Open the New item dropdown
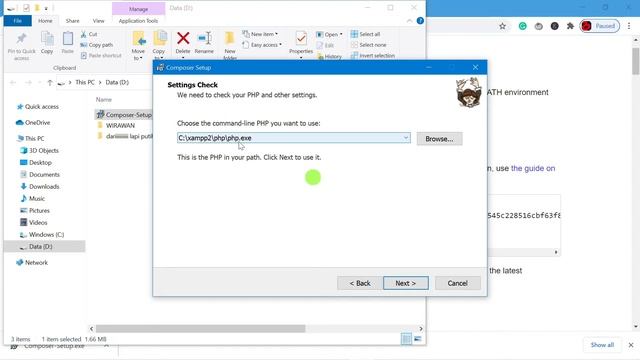 pyautogui.click(x=260, y=34)
